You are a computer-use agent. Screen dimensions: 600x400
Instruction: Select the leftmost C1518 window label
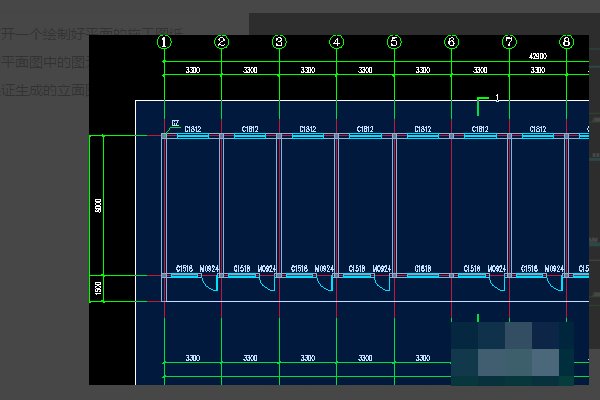pyautogui.click(x=184, y=269)
